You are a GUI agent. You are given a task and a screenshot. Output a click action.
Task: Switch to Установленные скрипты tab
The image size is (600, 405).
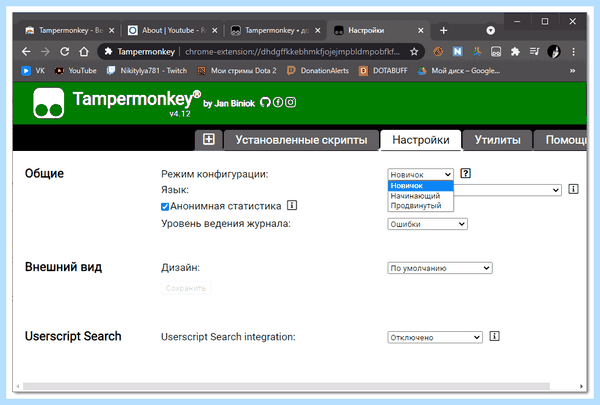pos(301,140)
